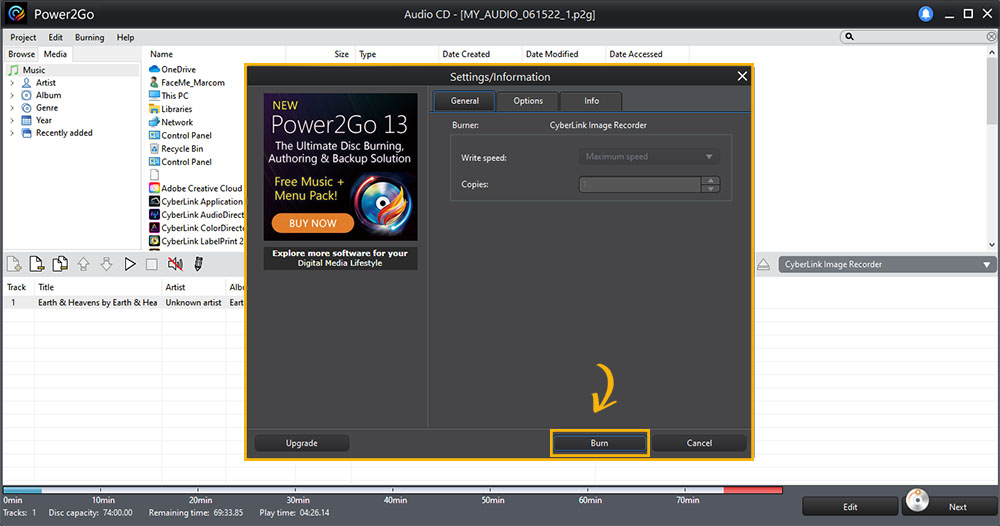This screenshot has height=526, width=1000.
Task: Click the Libraries folder icon
Action: [x=154, y=109]
